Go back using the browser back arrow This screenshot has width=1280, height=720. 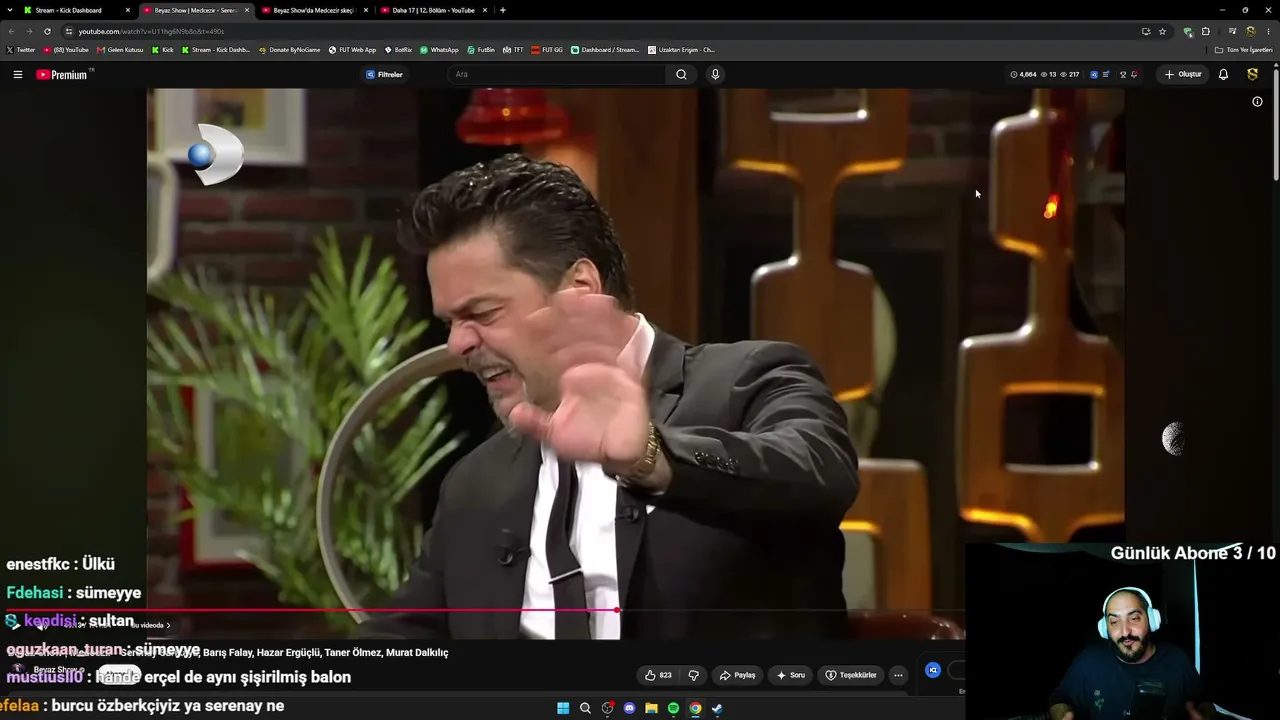11,31
